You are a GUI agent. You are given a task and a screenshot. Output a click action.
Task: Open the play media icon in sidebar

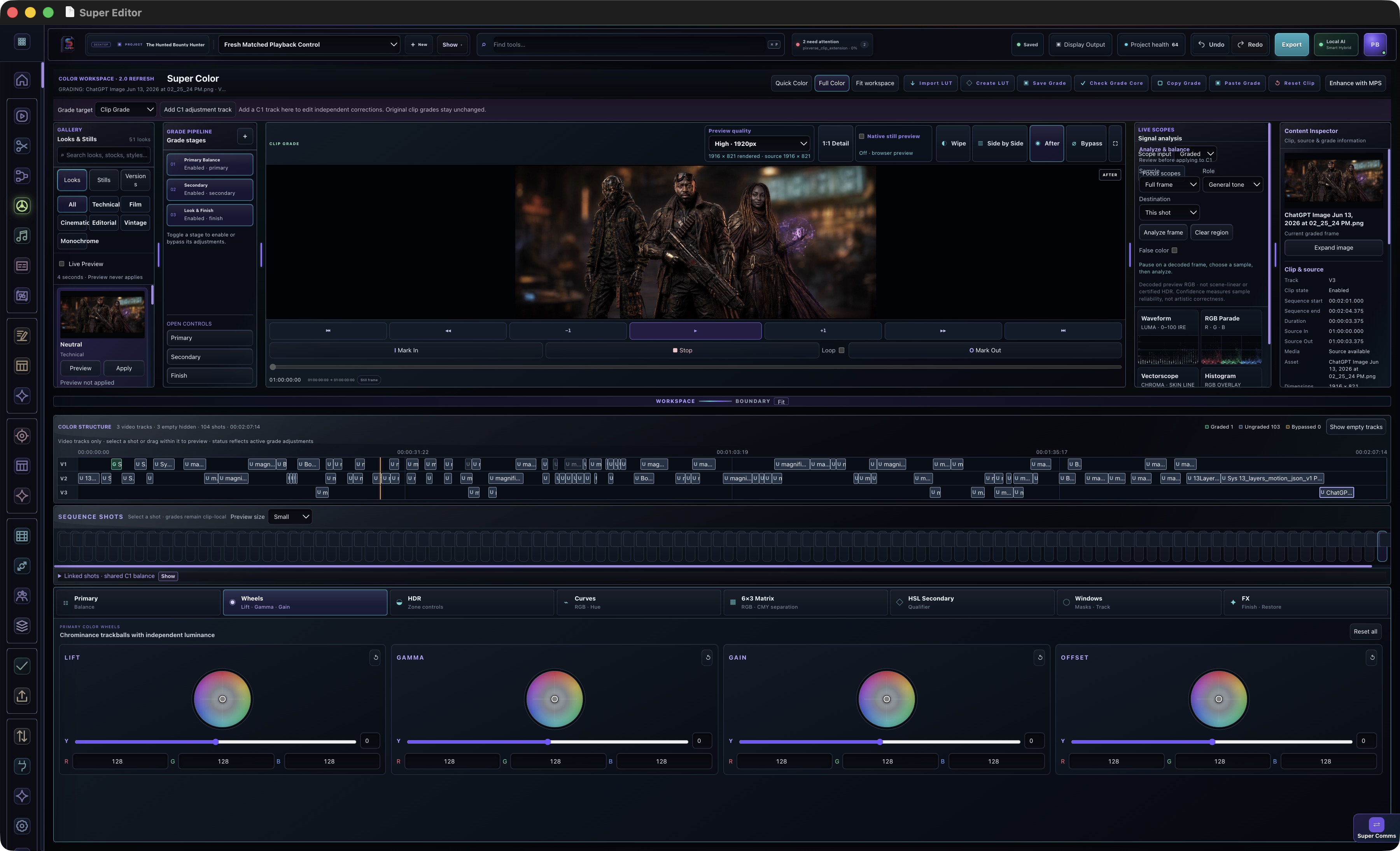coord(22,116)
